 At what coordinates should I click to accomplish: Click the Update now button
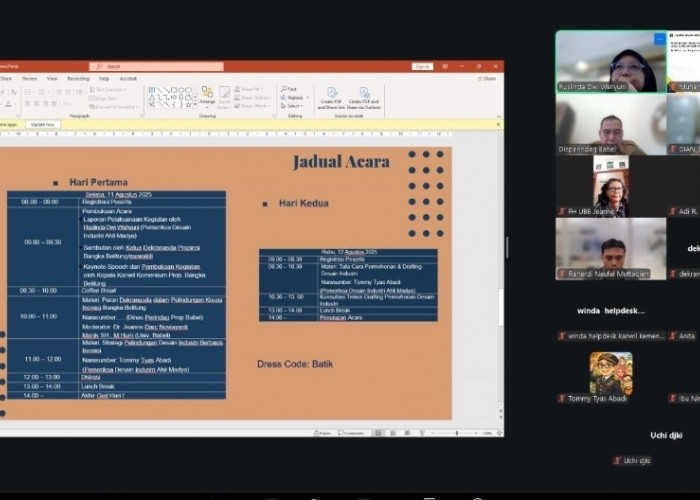coord(43,125)
